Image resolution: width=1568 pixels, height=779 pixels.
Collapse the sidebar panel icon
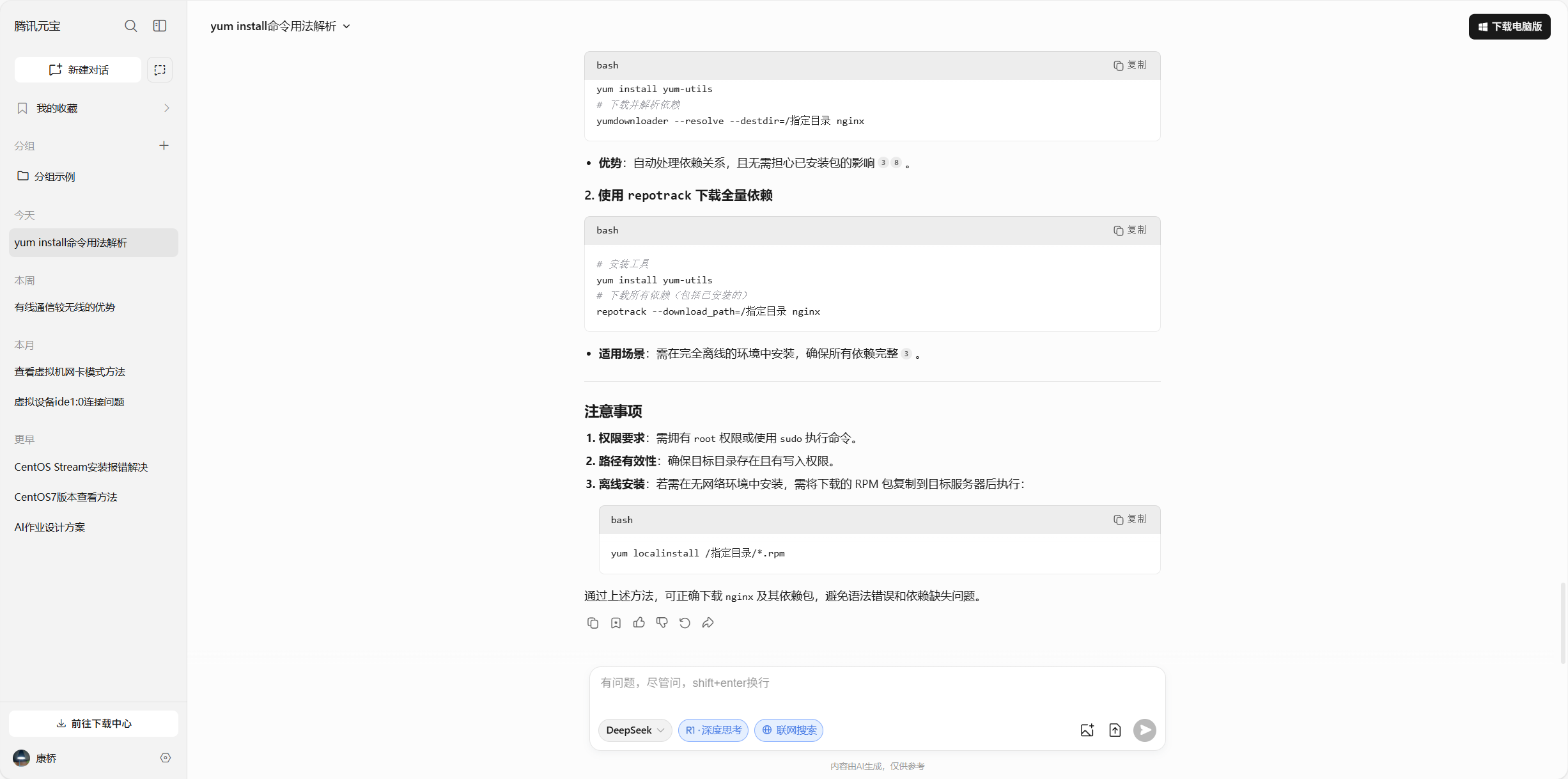point(160,26)
